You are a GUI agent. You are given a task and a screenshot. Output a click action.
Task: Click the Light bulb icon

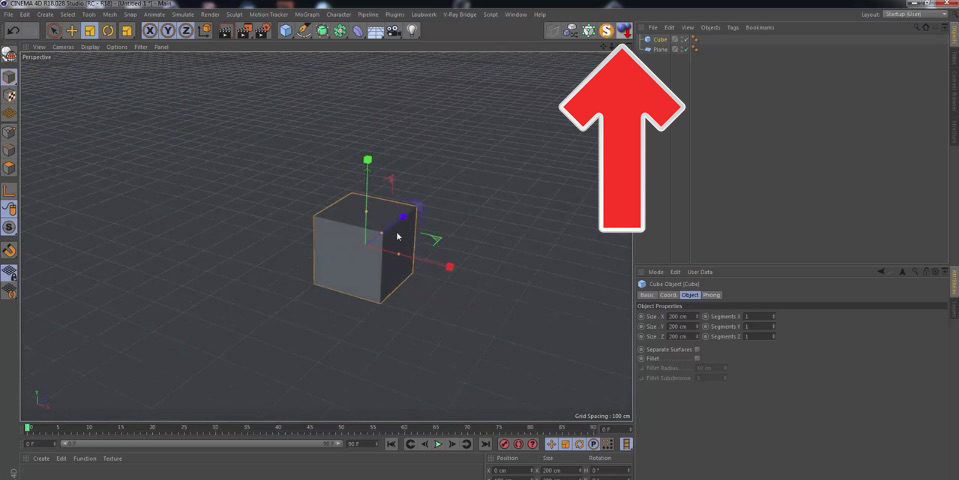[412, 31]
